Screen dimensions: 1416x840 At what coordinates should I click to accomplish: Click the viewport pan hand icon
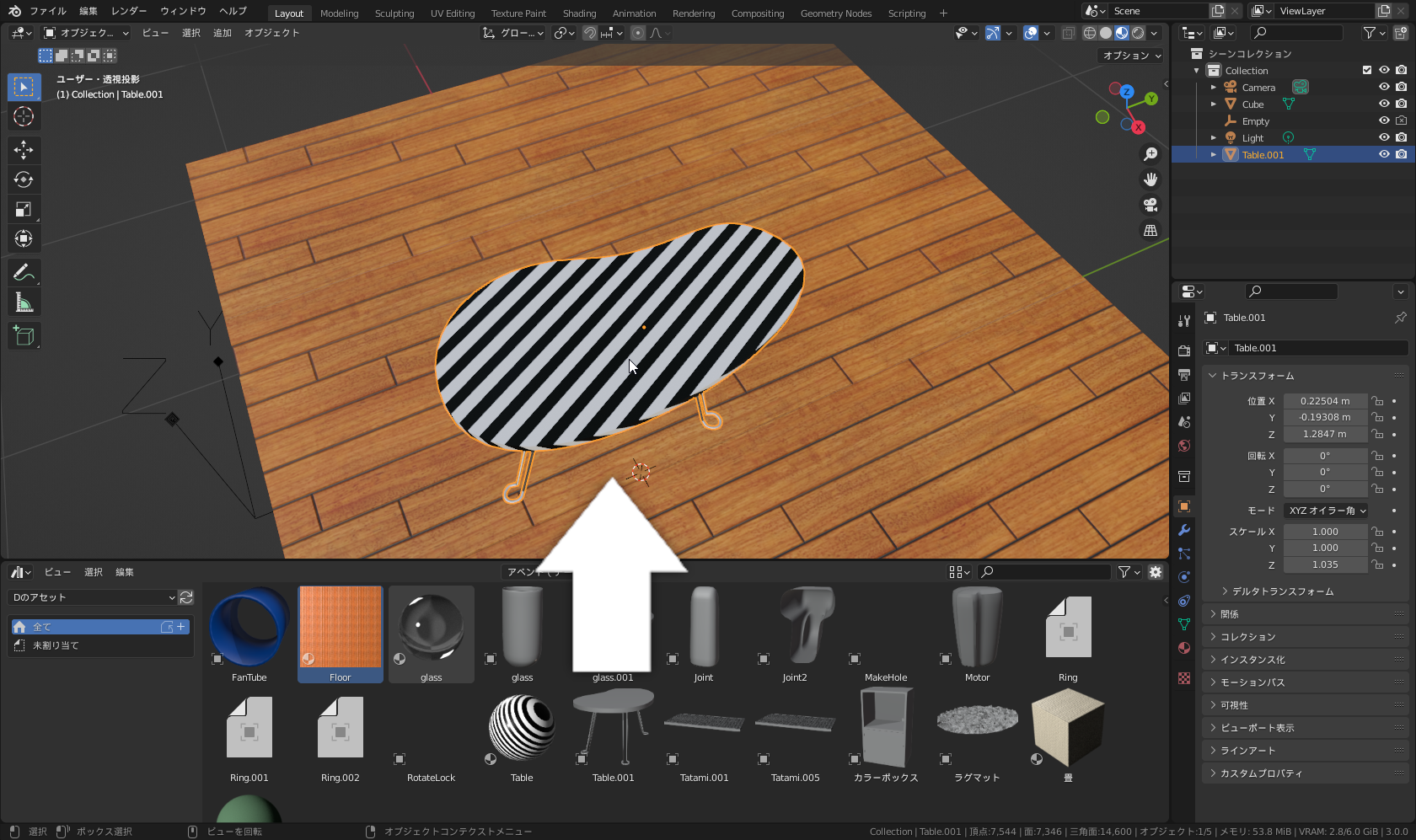1150,179
